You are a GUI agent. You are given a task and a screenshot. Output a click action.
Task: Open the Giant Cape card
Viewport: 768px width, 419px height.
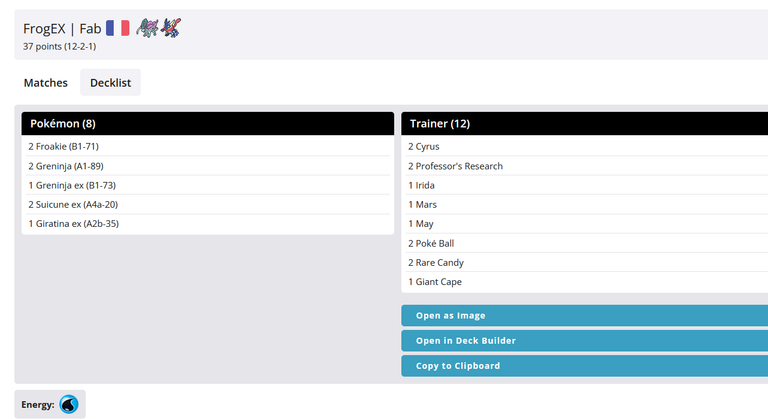[x=435, y=282]
